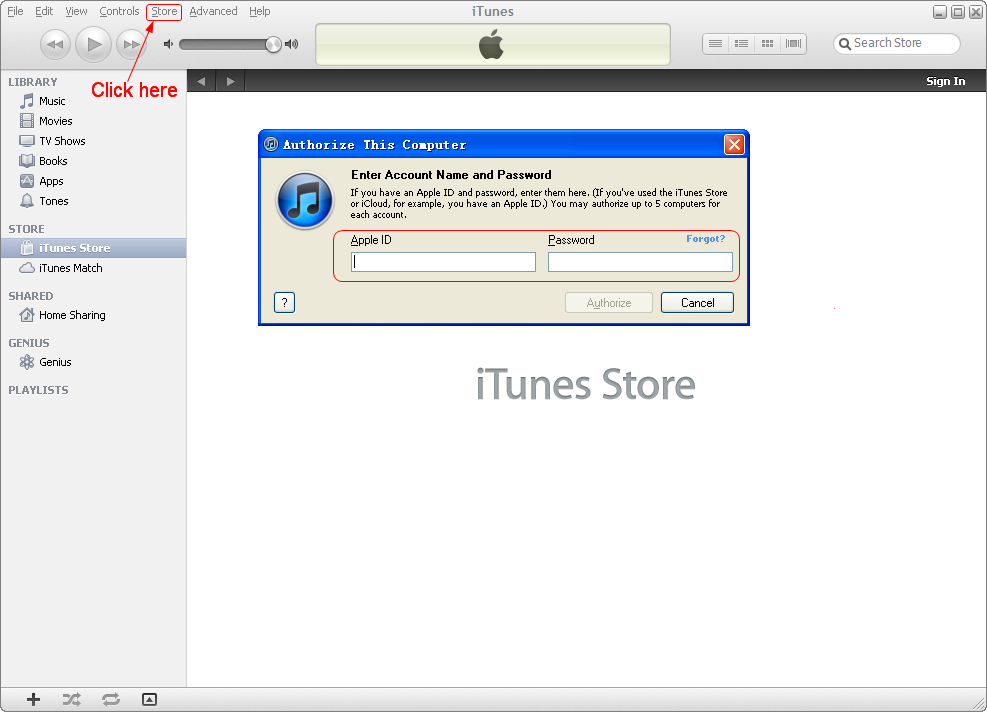Viewport: 987px width, 712px height.
Task: Click the TV Shows screen icon
Action: point(27,141)
